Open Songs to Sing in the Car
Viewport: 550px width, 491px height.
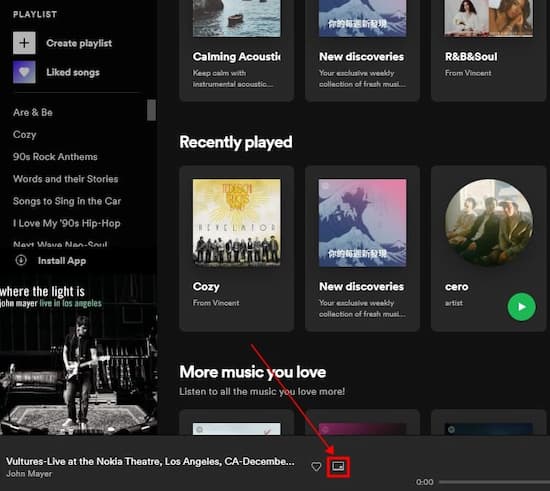[67, 201]
